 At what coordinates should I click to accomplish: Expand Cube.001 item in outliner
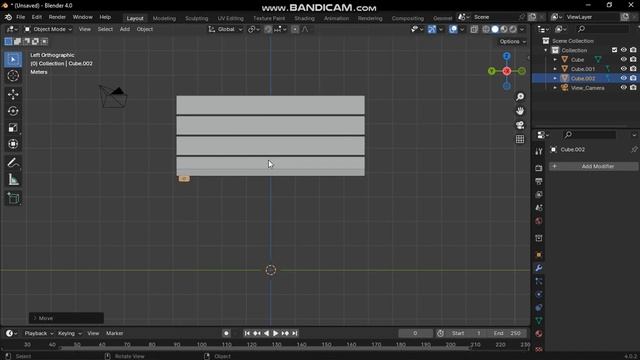pyautogui.click(x=555, y=69)
